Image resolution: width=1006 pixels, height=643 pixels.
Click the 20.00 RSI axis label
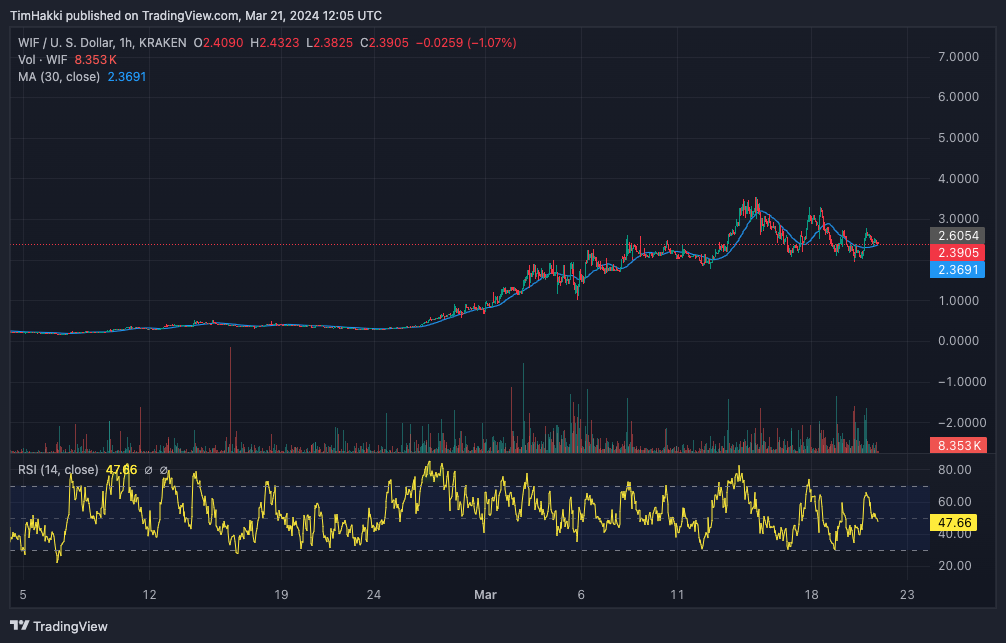pos(955,565)
